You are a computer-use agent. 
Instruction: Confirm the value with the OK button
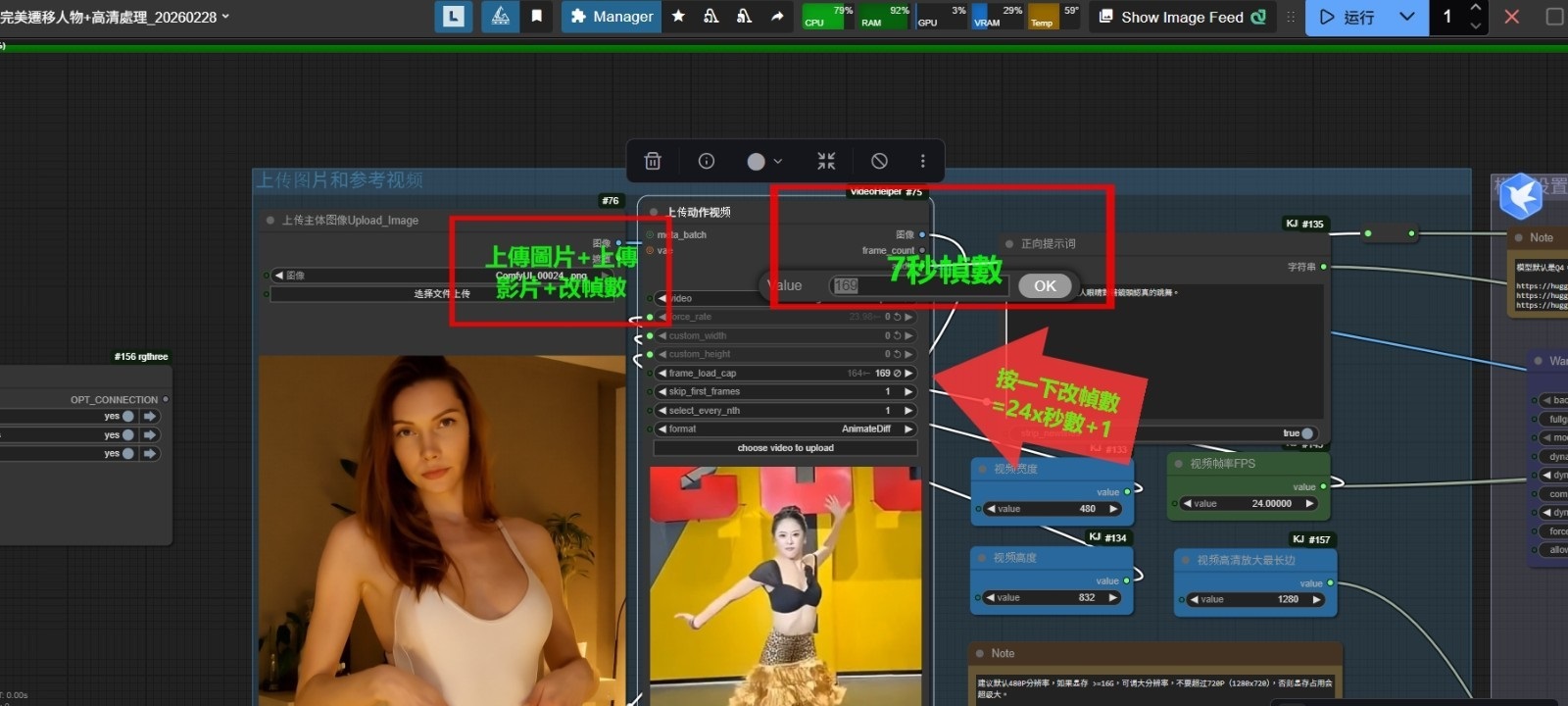click(x=1045, y=286)
